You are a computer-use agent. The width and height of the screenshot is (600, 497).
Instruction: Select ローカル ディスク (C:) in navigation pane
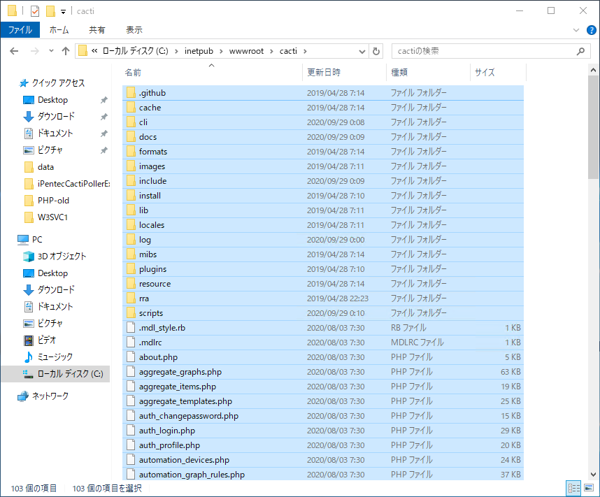pyautogui.click(x=56, y=374)
